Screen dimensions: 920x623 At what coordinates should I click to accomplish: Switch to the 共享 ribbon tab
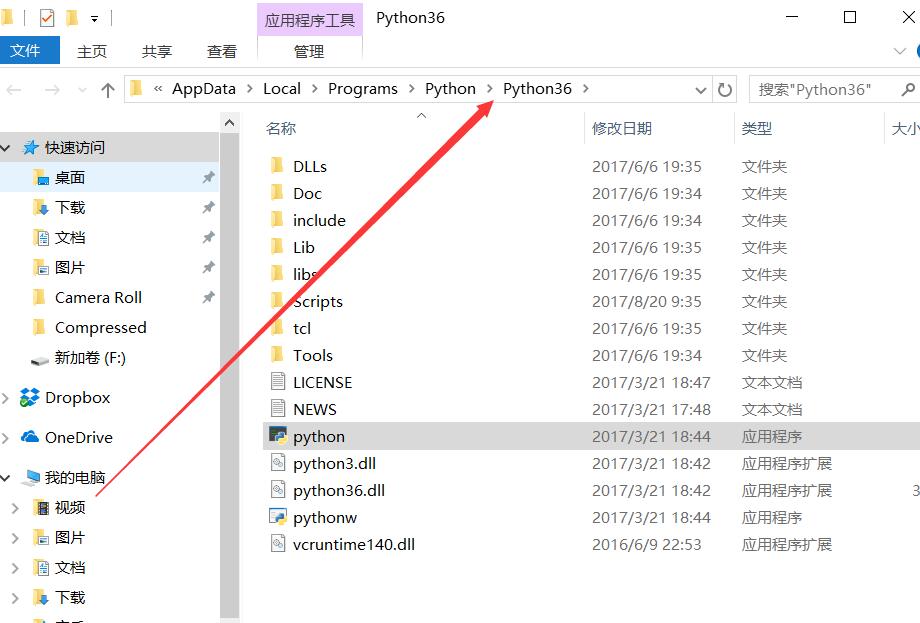pyautogui.click(x=157, y=51)
